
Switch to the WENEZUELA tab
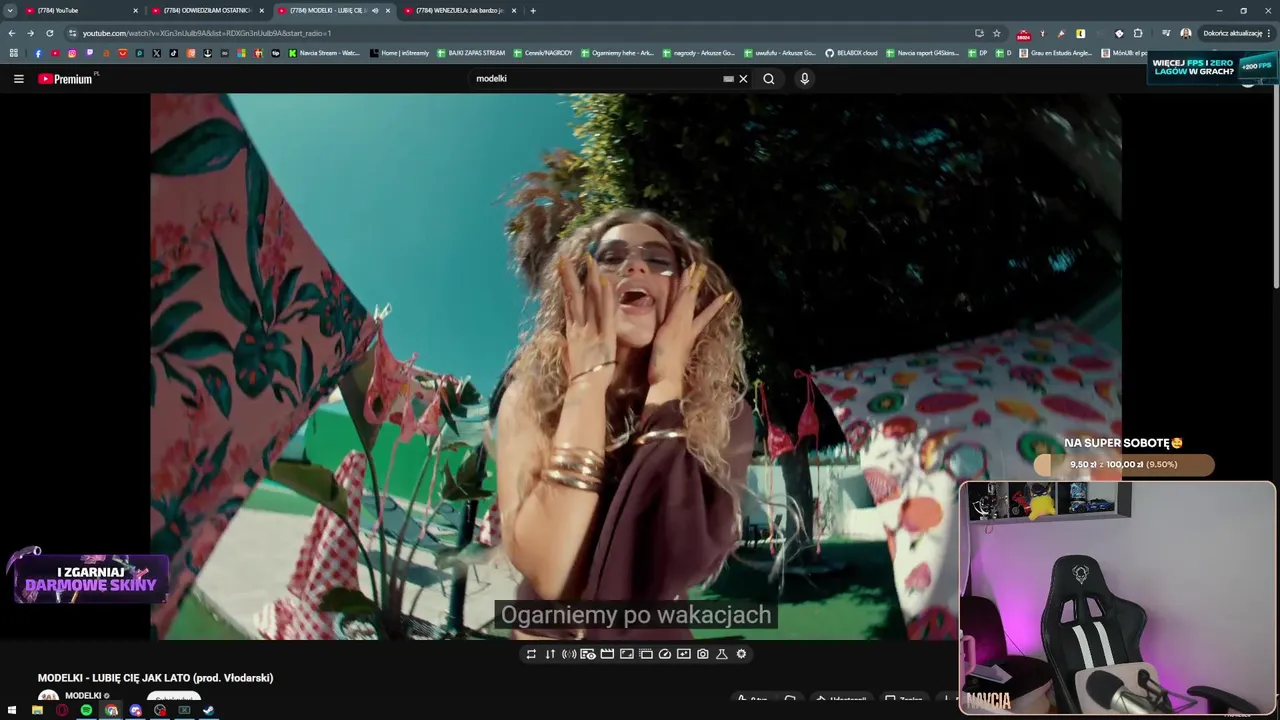click(x=460, y=10)
